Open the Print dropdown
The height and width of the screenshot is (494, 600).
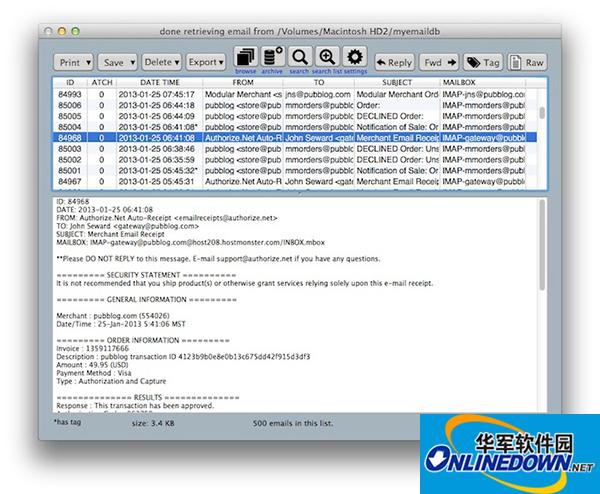(x=73, y=62)
